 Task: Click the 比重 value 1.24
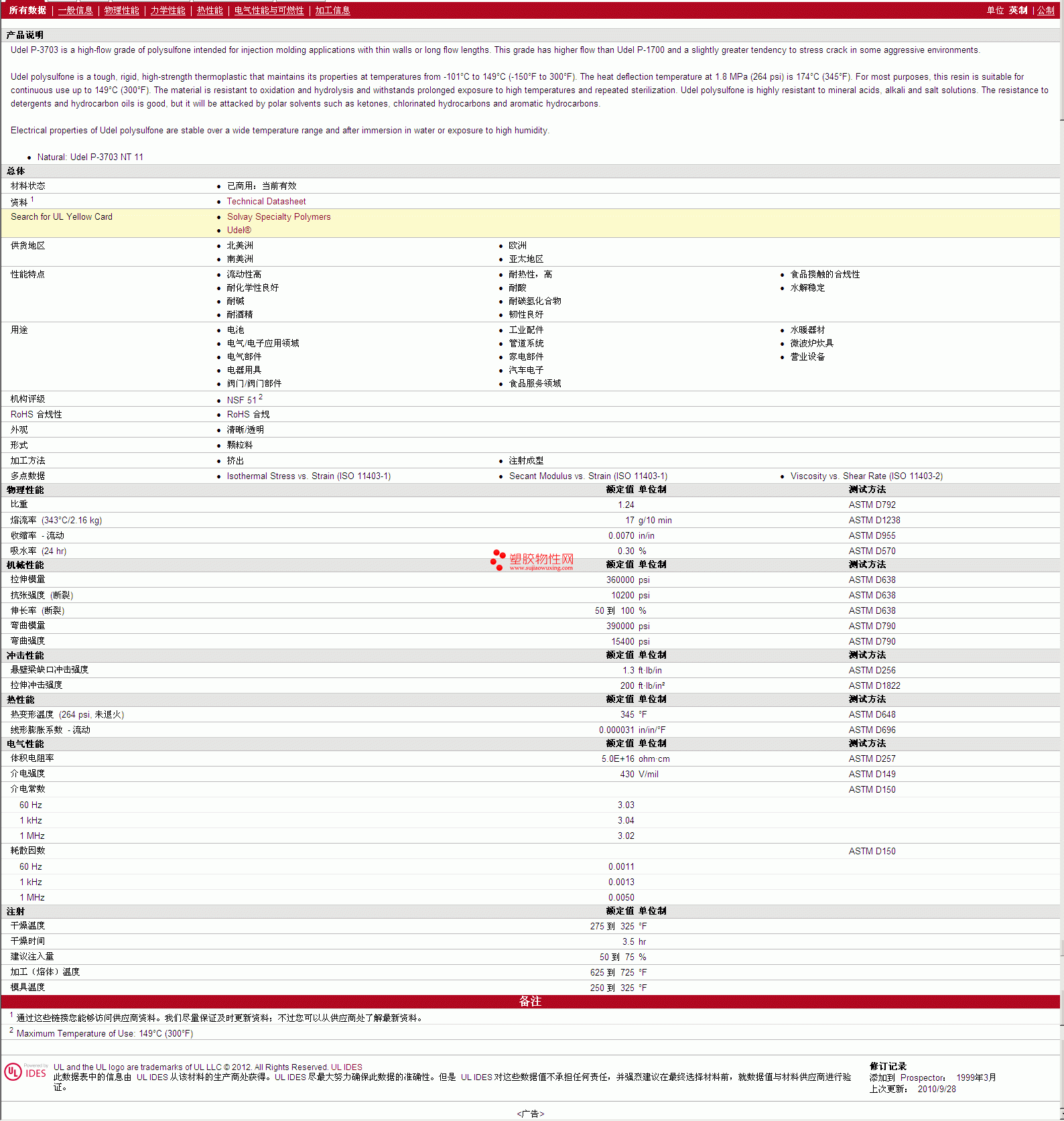click(626, 505)
